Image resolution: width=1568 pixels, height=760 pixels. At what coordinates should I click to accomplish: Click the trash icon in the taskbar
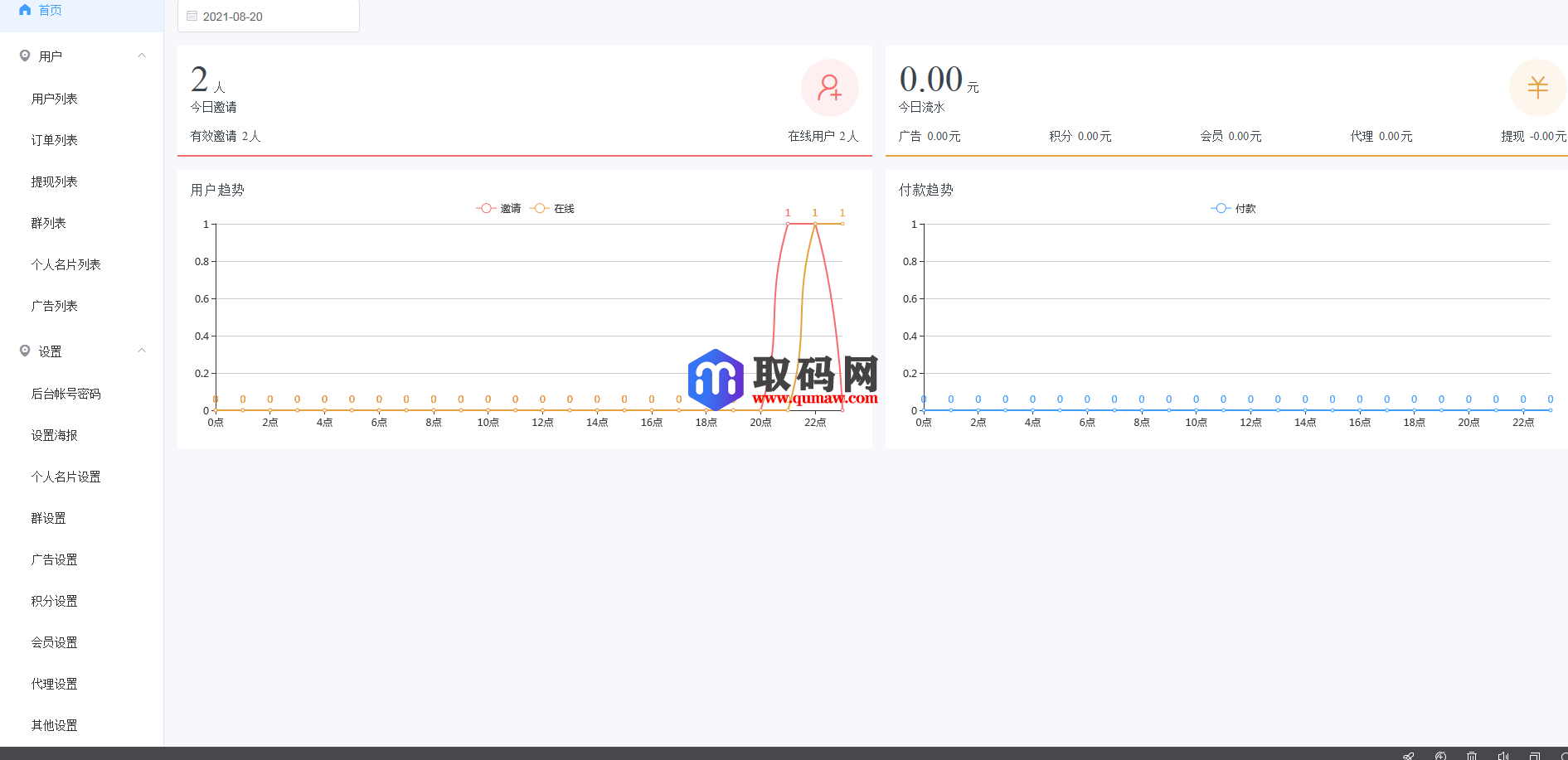[x=1471, y=755]
